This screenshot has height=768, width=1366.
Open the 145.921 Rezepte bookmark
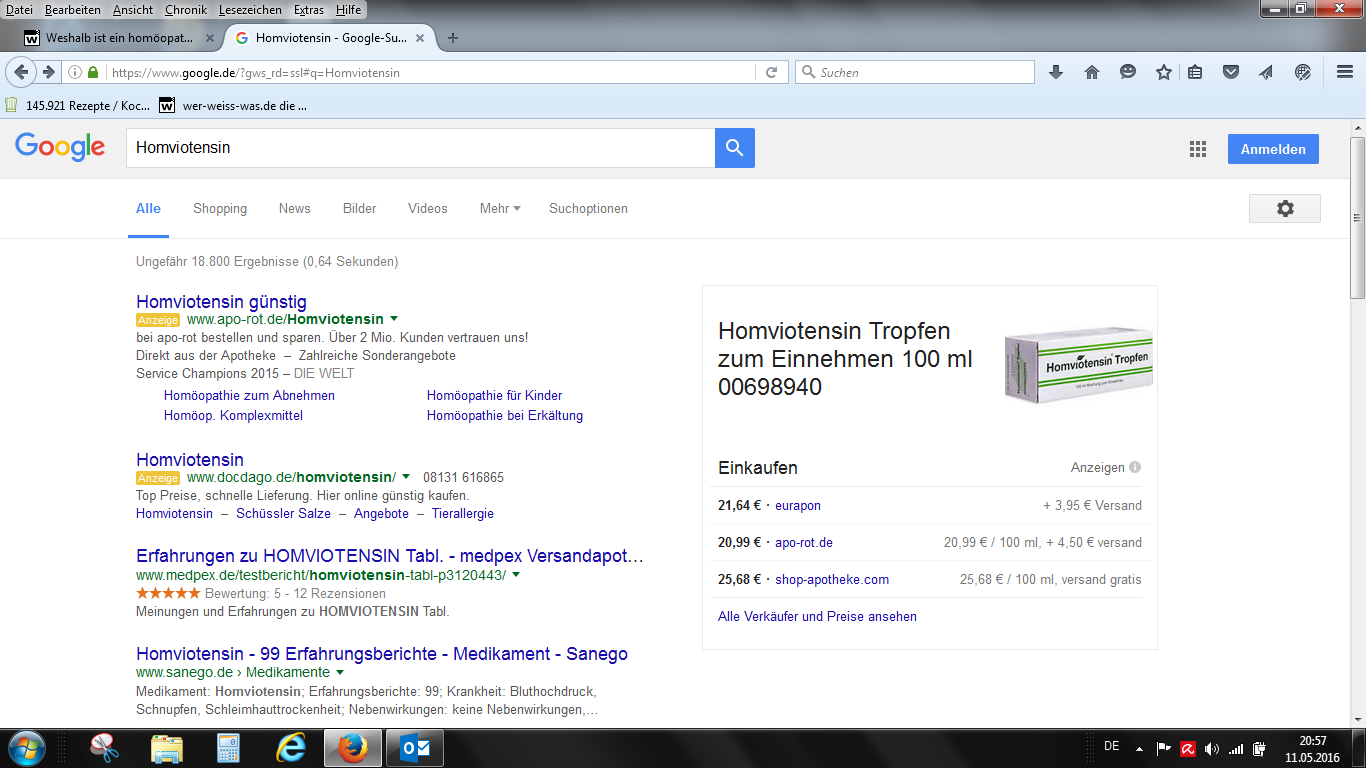(78, 104)
